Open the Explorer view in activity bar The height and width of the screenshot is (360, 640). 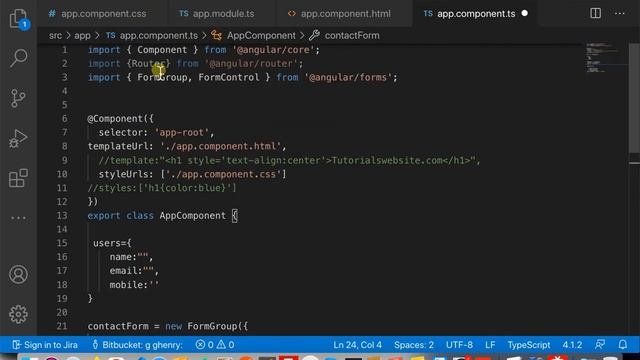(19, 19)
